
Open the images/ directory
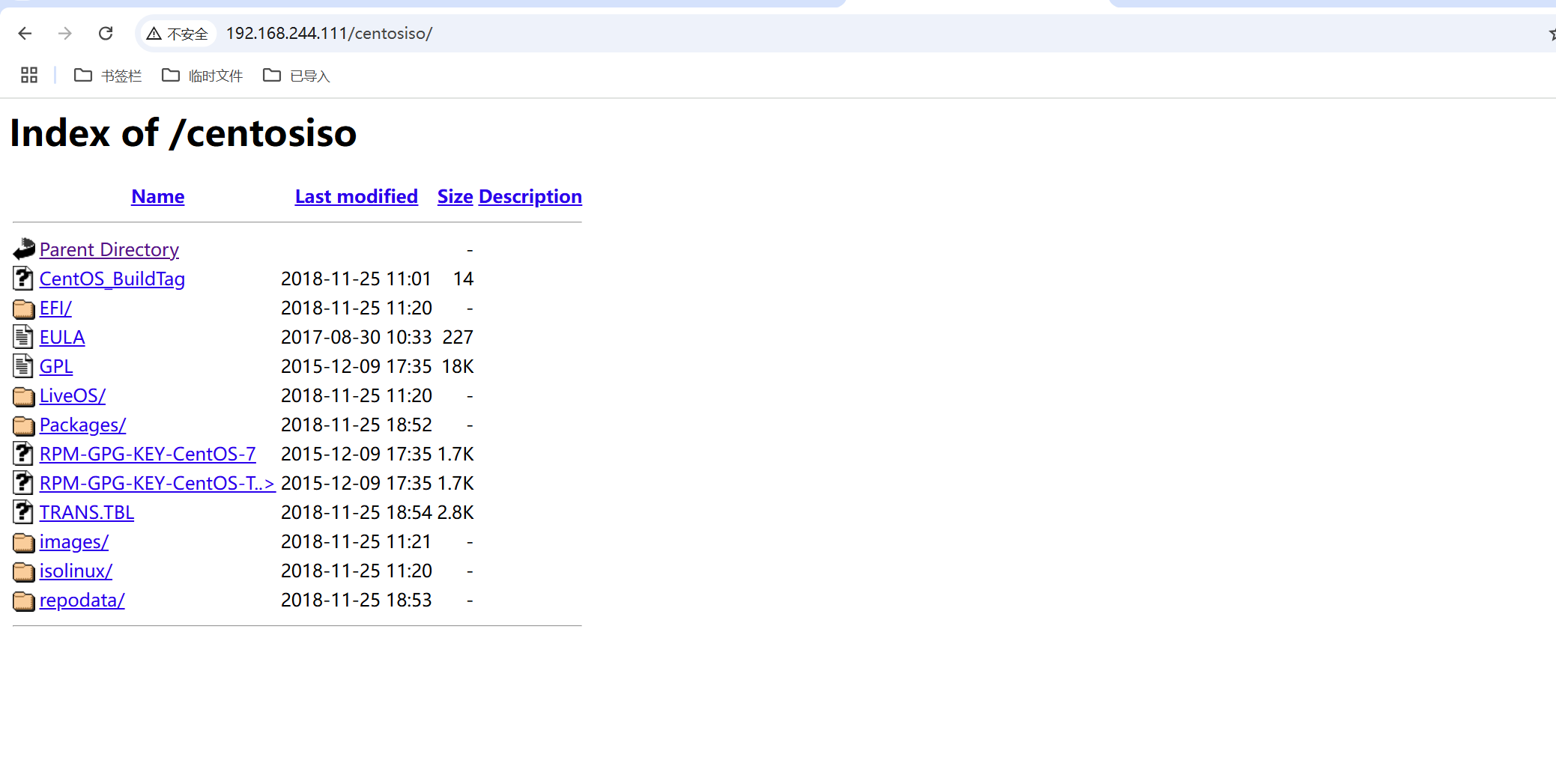click(74, 541)
